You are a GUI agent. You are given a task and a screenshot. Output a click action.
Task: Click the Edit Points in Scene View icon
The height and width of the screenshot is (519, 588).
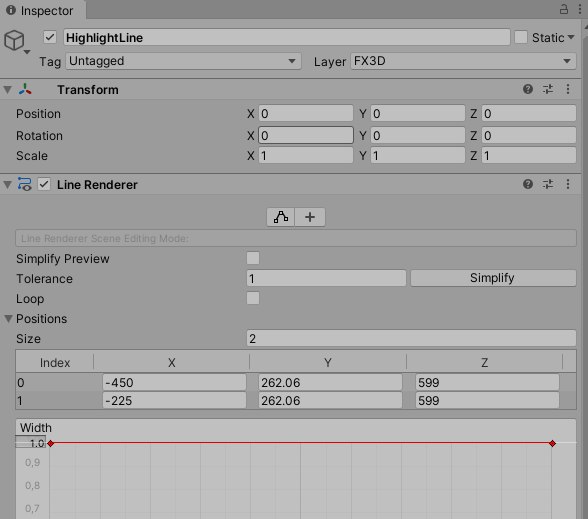[280, 217]
